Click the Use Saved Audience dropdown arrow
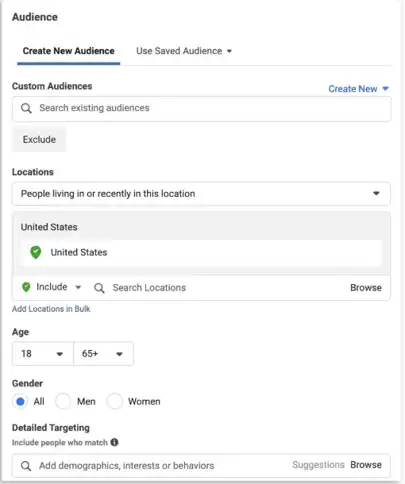Screen dimensions: 405x484 tap(229, 51)
